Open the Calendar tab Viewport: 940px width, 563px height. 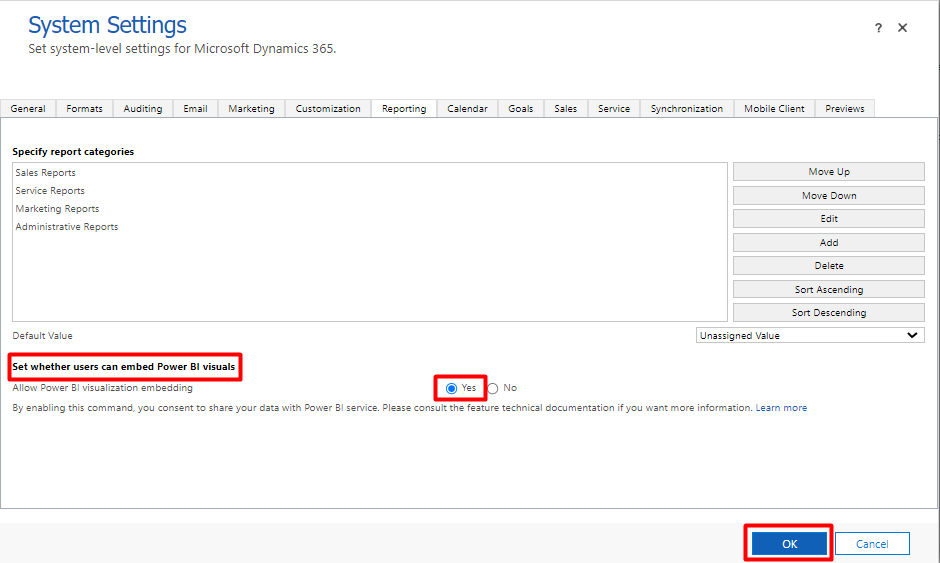pos(468,109)
